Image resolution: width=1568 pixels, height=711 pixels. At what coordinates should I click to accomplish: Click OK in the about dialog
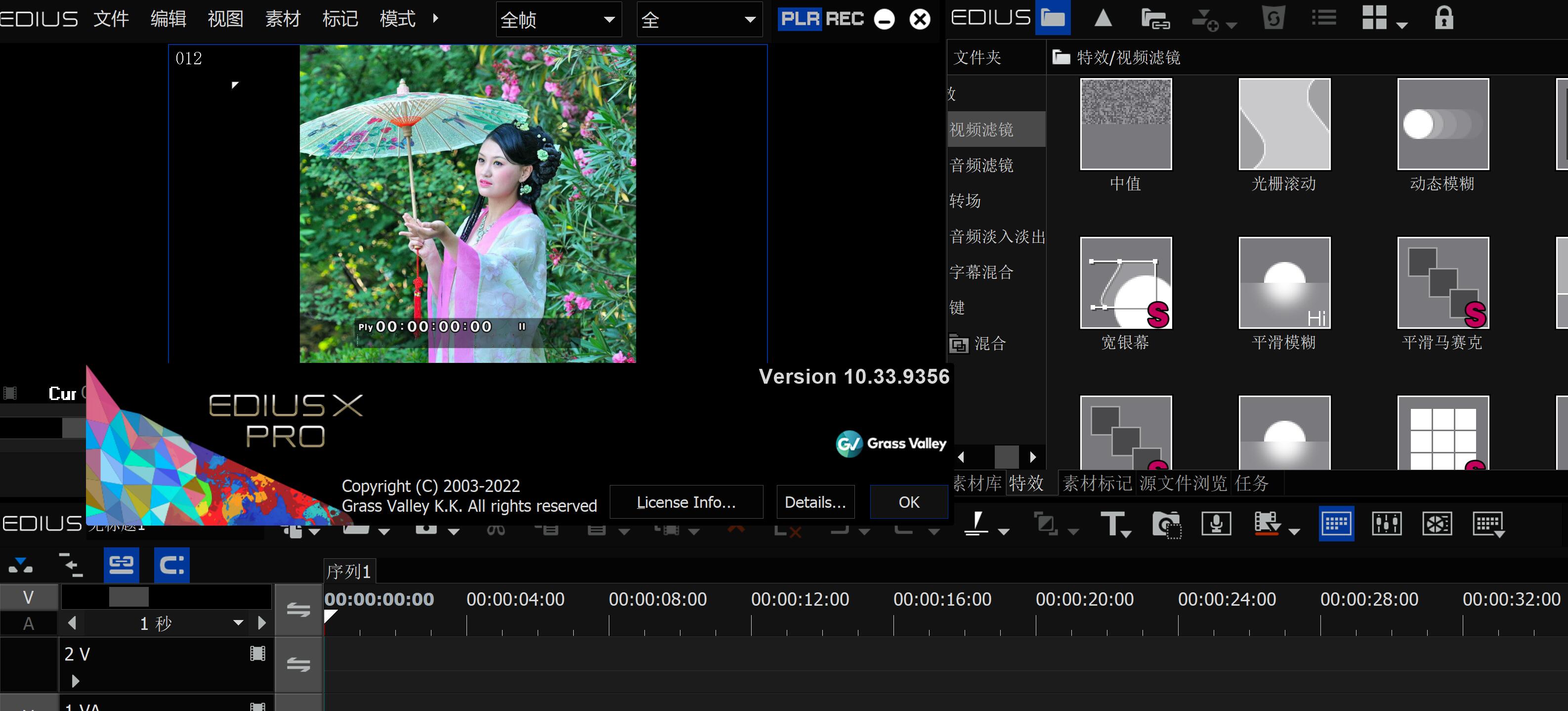(x=909, y=502)
